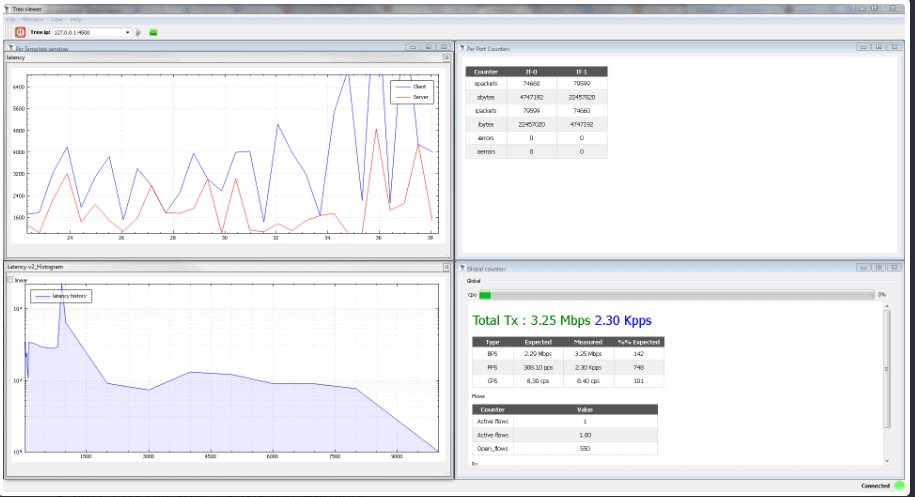Open the View menu
Viewport: 915px width, 497px height.
point(57,20)
